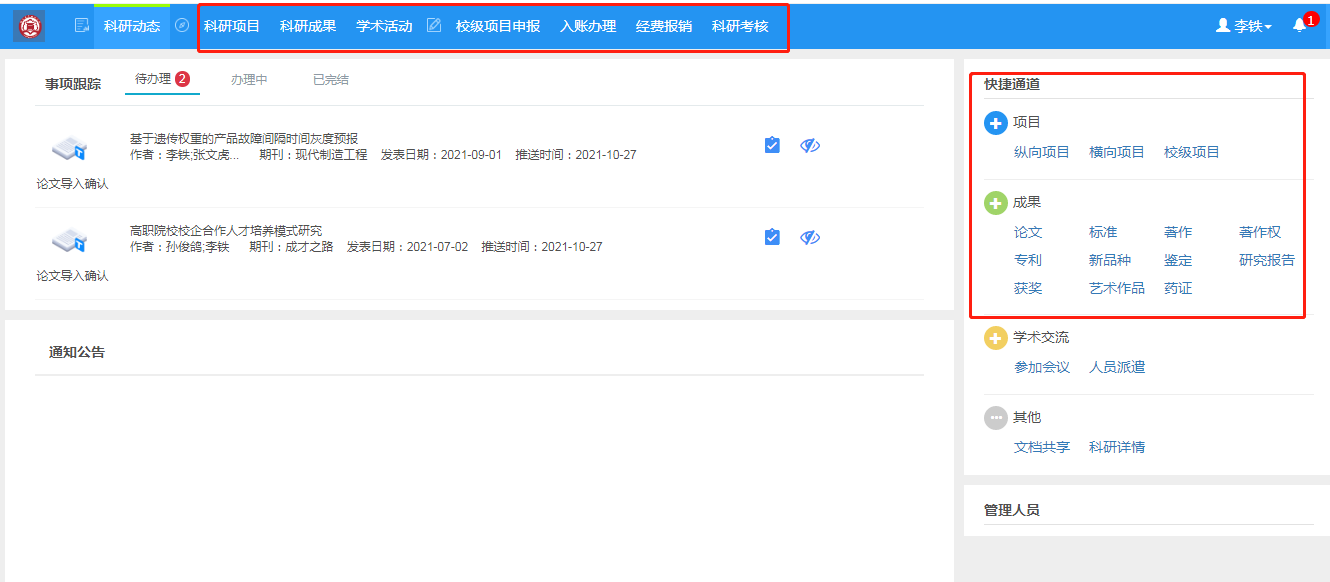The height and width of the screenshot is (582, 1330).
Task: Click the 参加会议 quick link
Action: pos(1042,367)
